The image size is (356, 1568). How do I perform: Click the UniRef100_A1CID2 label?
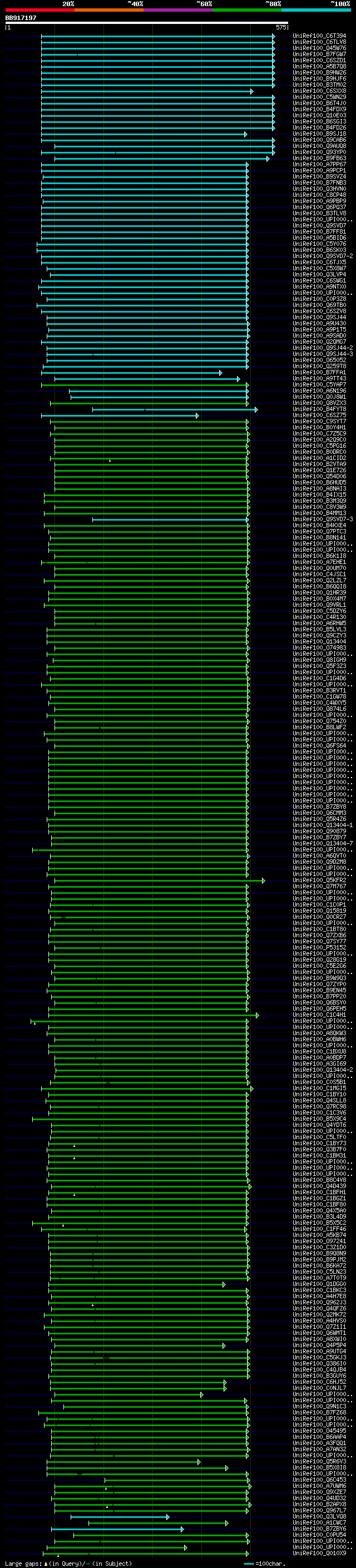tap(319, 458)
